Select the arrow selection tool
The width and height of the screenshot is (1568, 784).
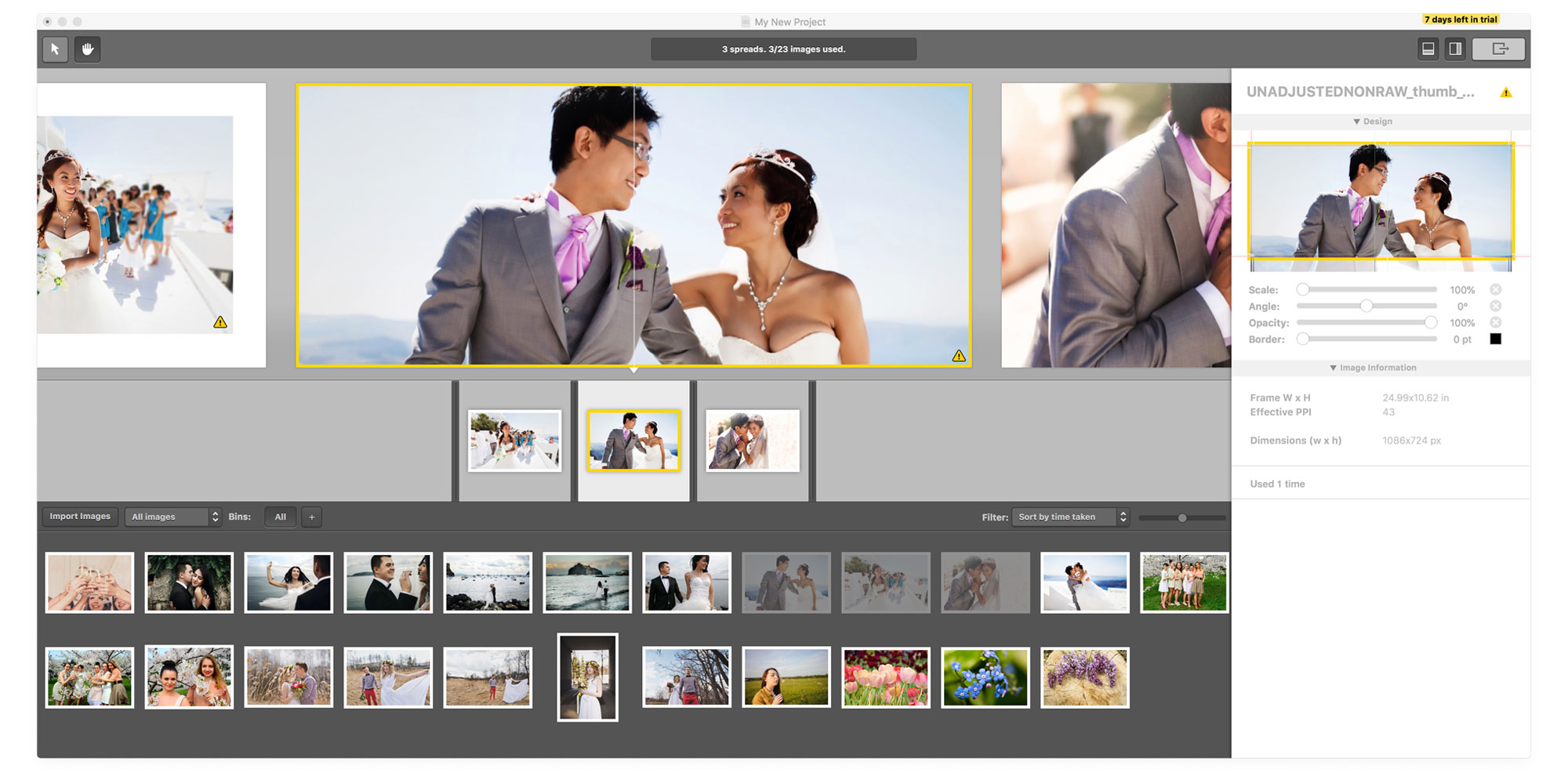pyautogui.click(x=53, y=49)
